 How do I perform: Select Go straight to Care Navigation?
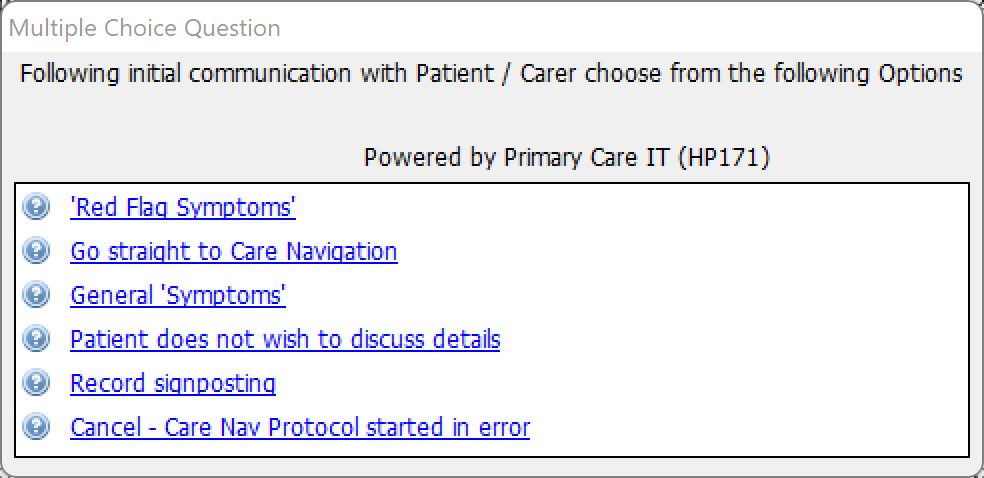pyautogui.click(x=233, y=251)
